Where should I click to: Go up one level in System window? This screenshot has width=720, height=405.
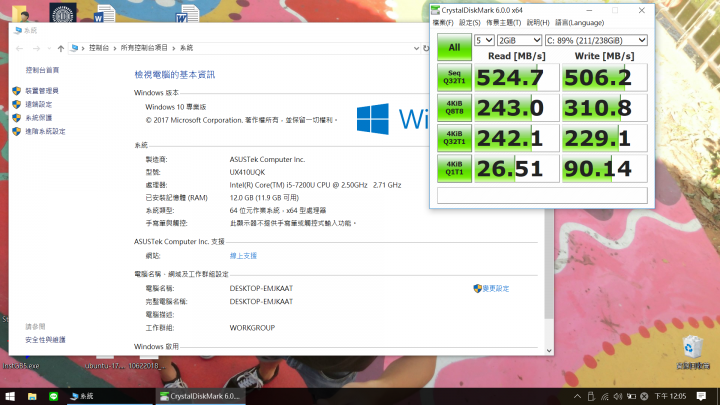coord(61,48)
